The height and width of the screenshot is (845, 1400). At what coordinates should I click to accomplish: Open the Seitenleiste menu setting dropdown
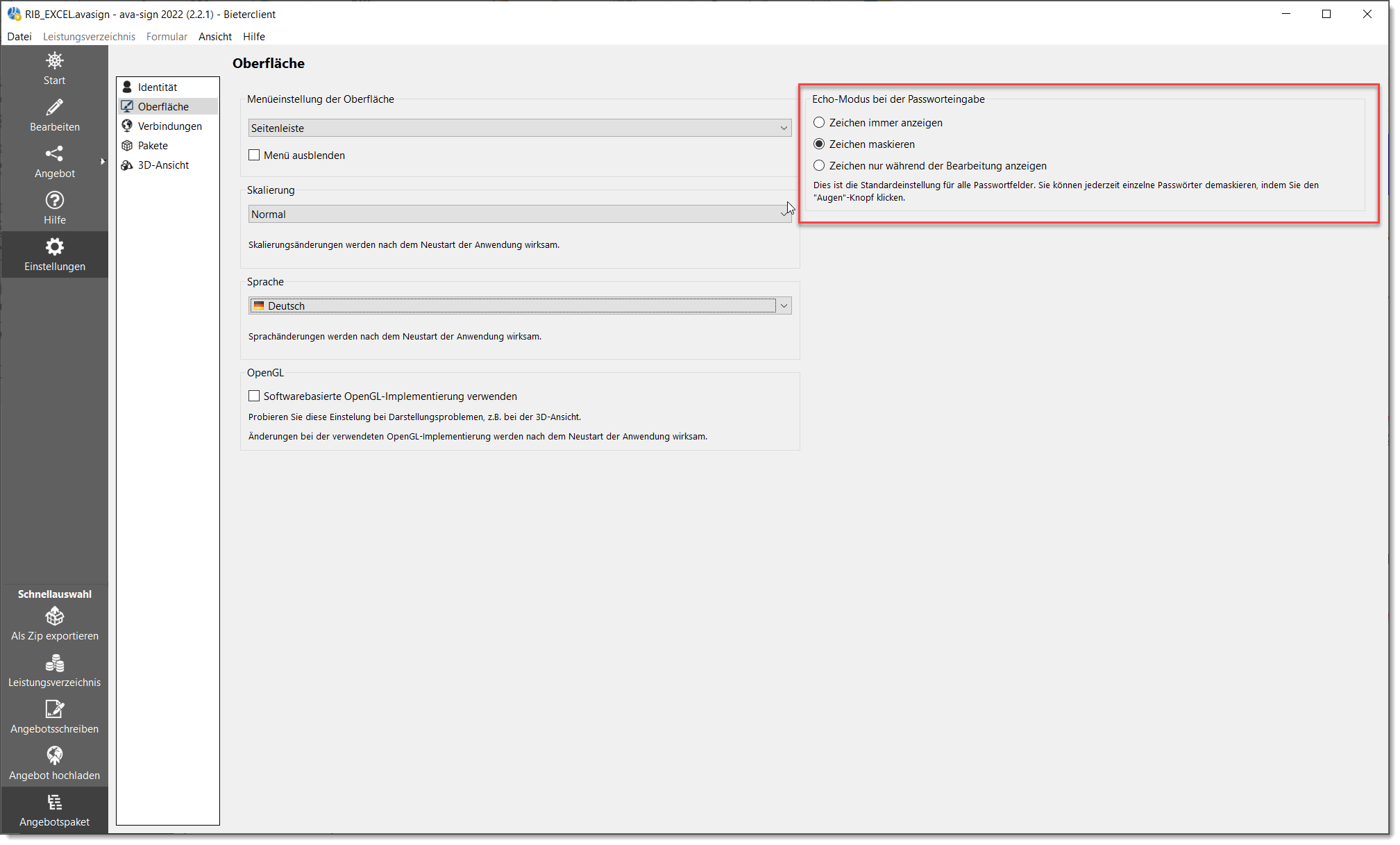tap(519, 128)
